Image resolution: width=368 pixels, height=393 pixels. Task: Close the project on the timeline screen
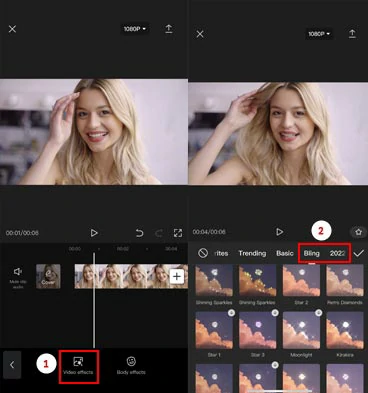12,29
